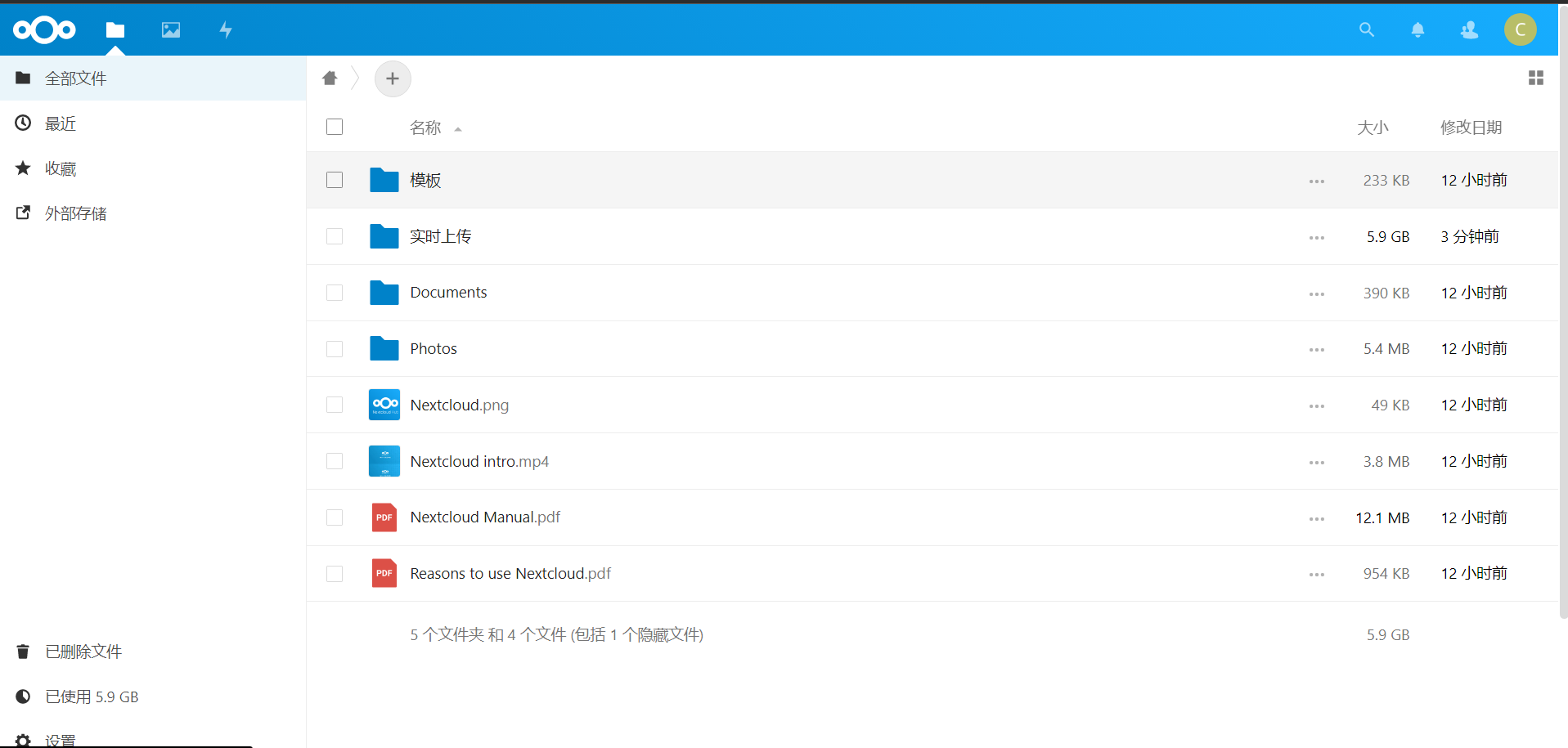Open the 实时上传 folder name
The width and height of the screenshot is (1568, 748).
[441, 236]
